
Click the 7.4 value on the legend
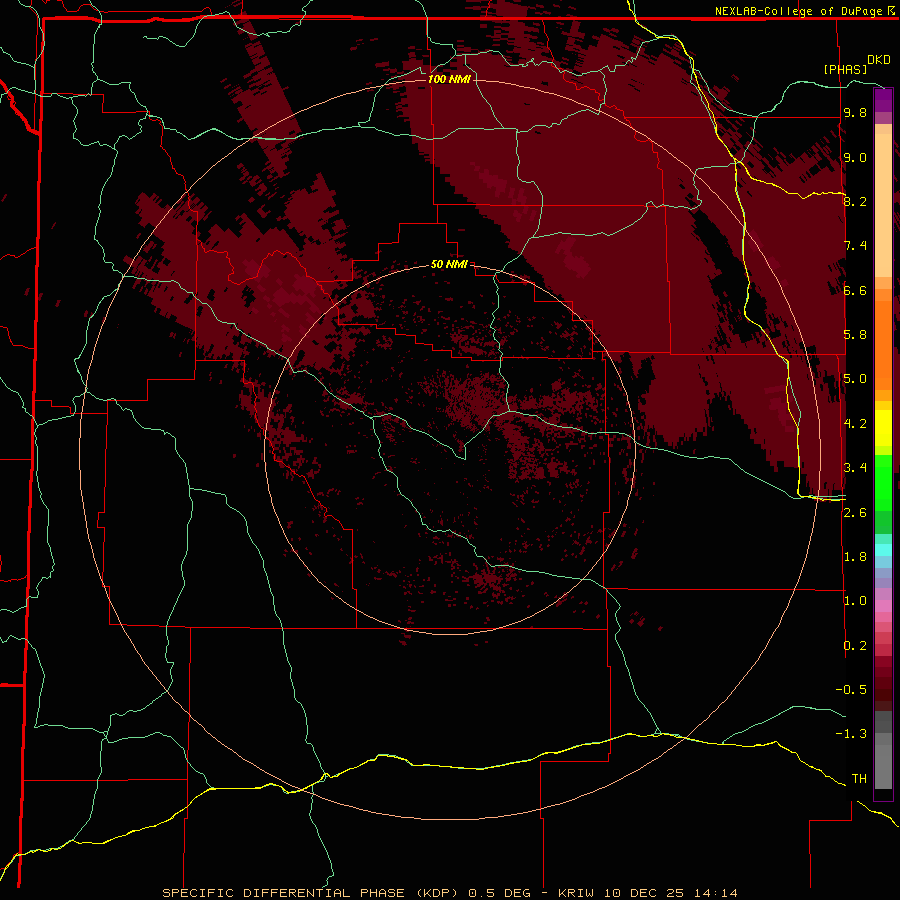point(855,246)
